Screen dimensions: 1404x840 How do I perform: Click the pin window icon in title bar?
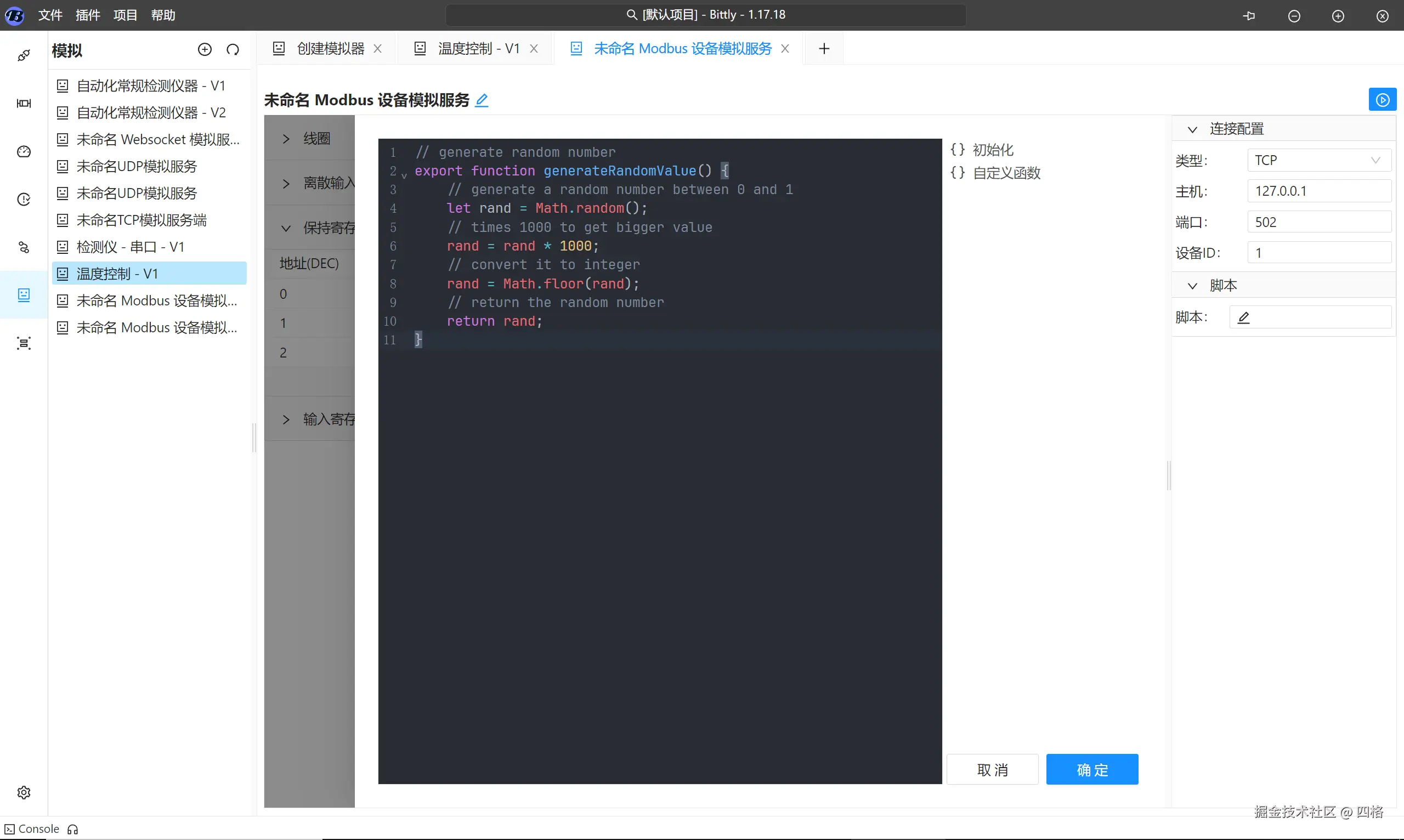coord(1249,16)
